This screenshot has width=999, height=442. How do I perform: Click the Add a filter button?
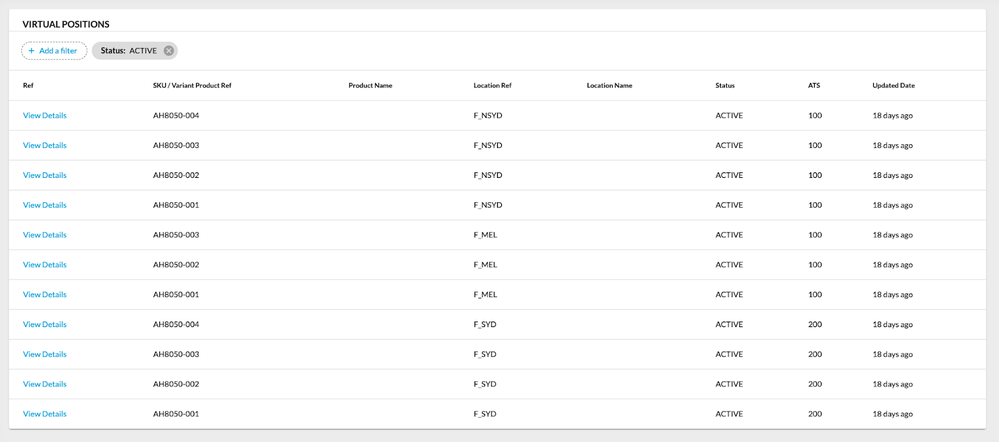54,51
